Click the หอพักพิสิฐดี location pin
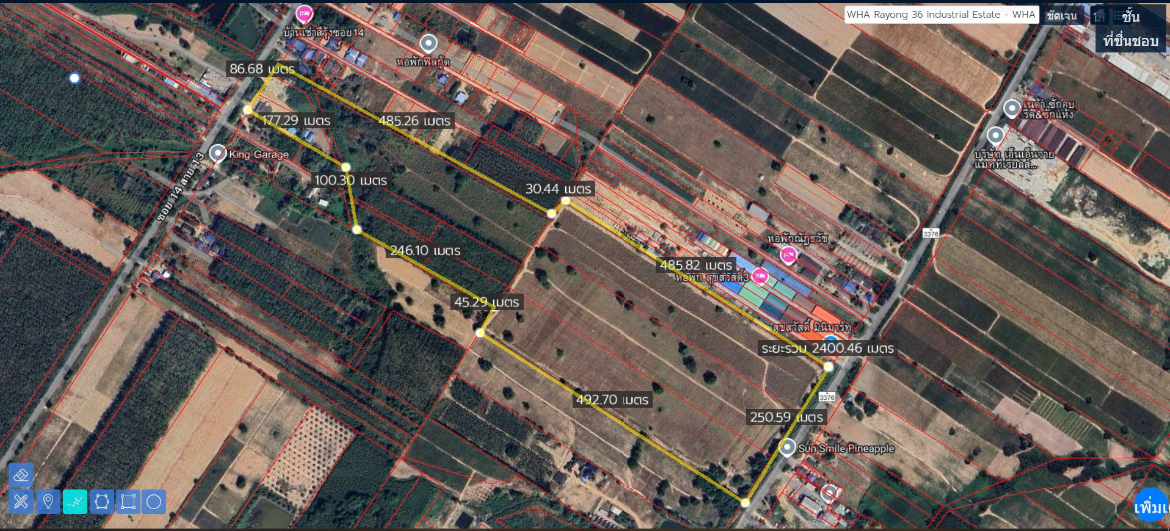This screenshot has height=531, width=1170. pos(429,43)
